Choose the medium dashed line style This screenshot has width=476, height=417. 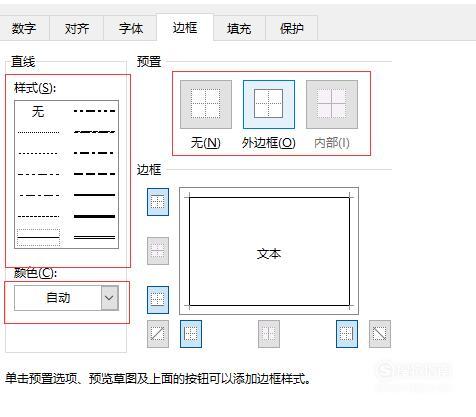(94, 174)
